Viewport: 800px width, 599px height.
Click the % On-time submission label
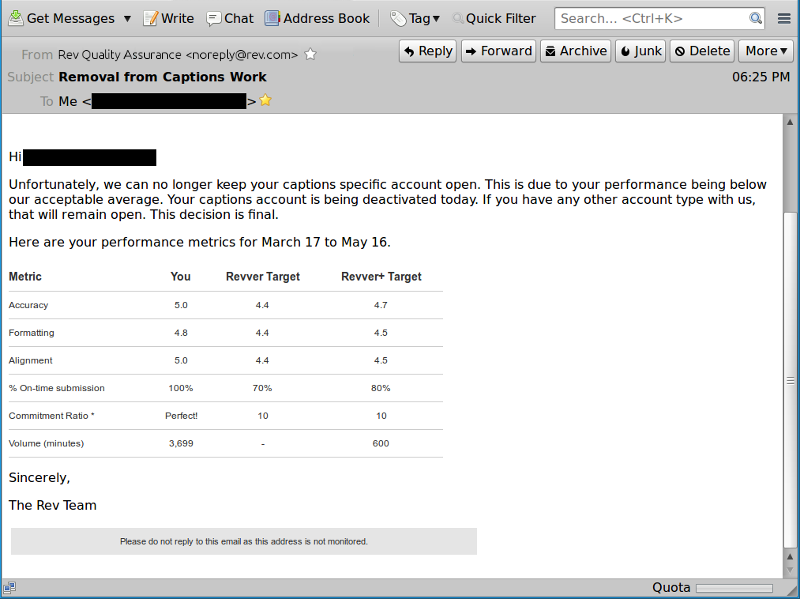click(x=57, y=388)
